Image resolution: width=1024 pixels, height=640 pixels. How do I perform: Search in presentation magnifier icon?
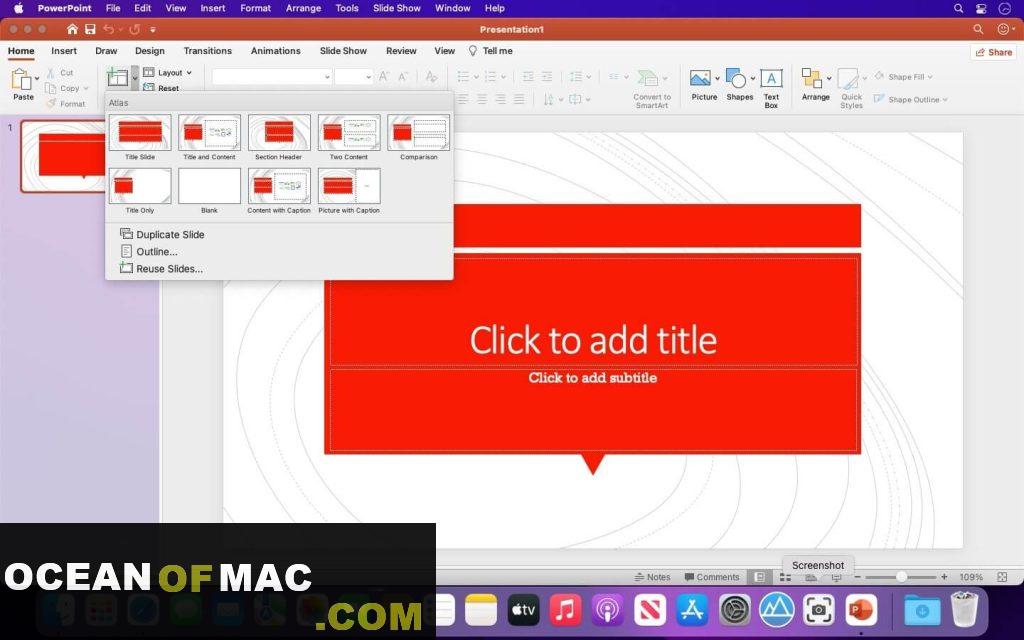(x=978, y=29)
